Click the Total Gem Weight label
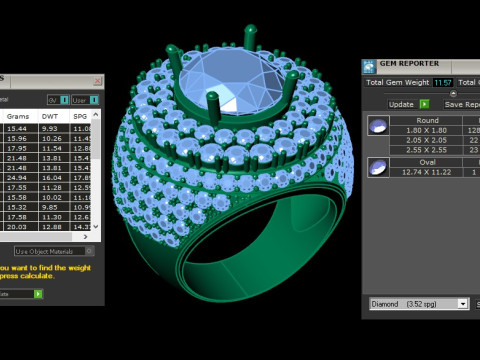Image resolution: width=480 pixels, height=360 pixels. pyautogui.click(x=397, y=82)
